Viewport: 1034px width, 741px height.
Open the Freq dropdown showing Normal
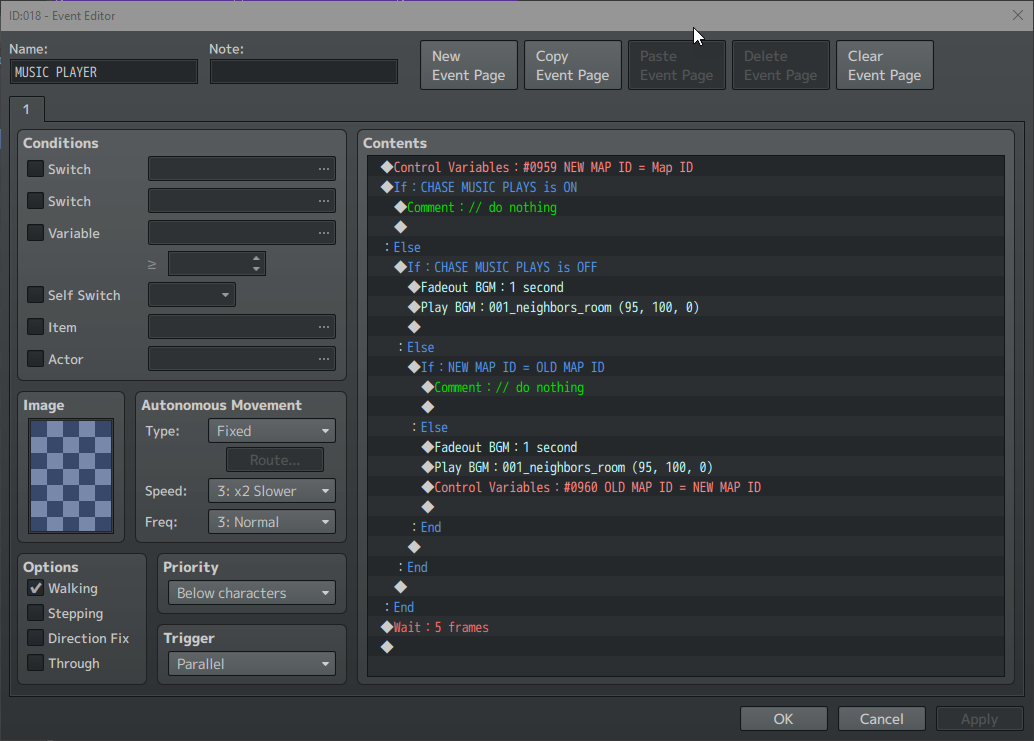click(272, 522)
